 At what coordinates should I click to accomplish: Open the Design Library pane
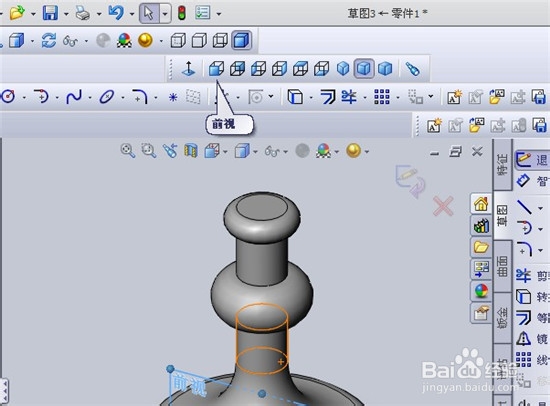(x=481, y=226)
